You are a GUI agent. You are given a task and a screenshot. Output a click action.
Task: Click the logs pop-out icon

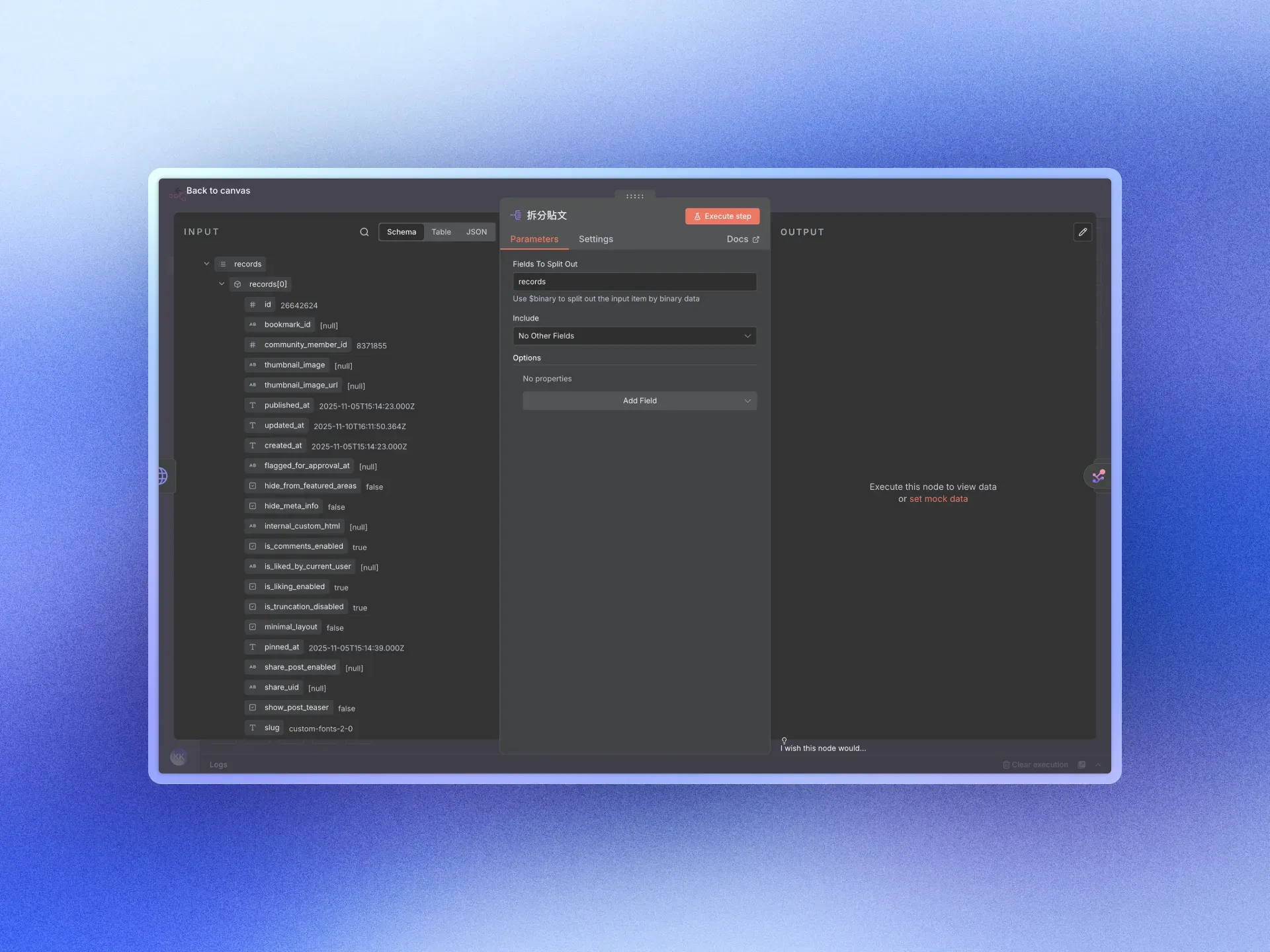[x=1081, y=765]
